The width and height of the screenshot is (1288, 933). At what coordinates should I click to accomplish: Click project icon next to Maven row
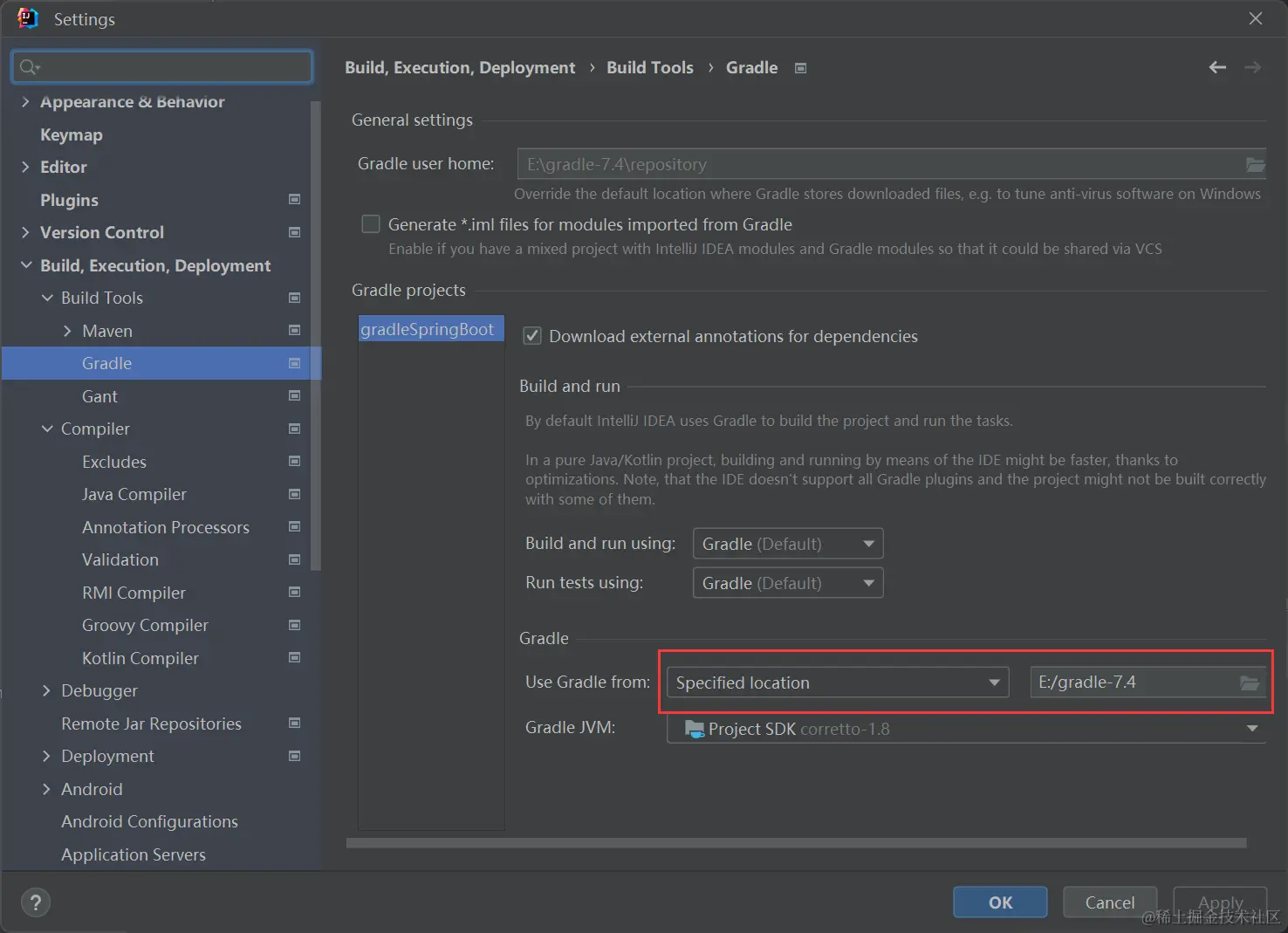click(x=295, y=331)
